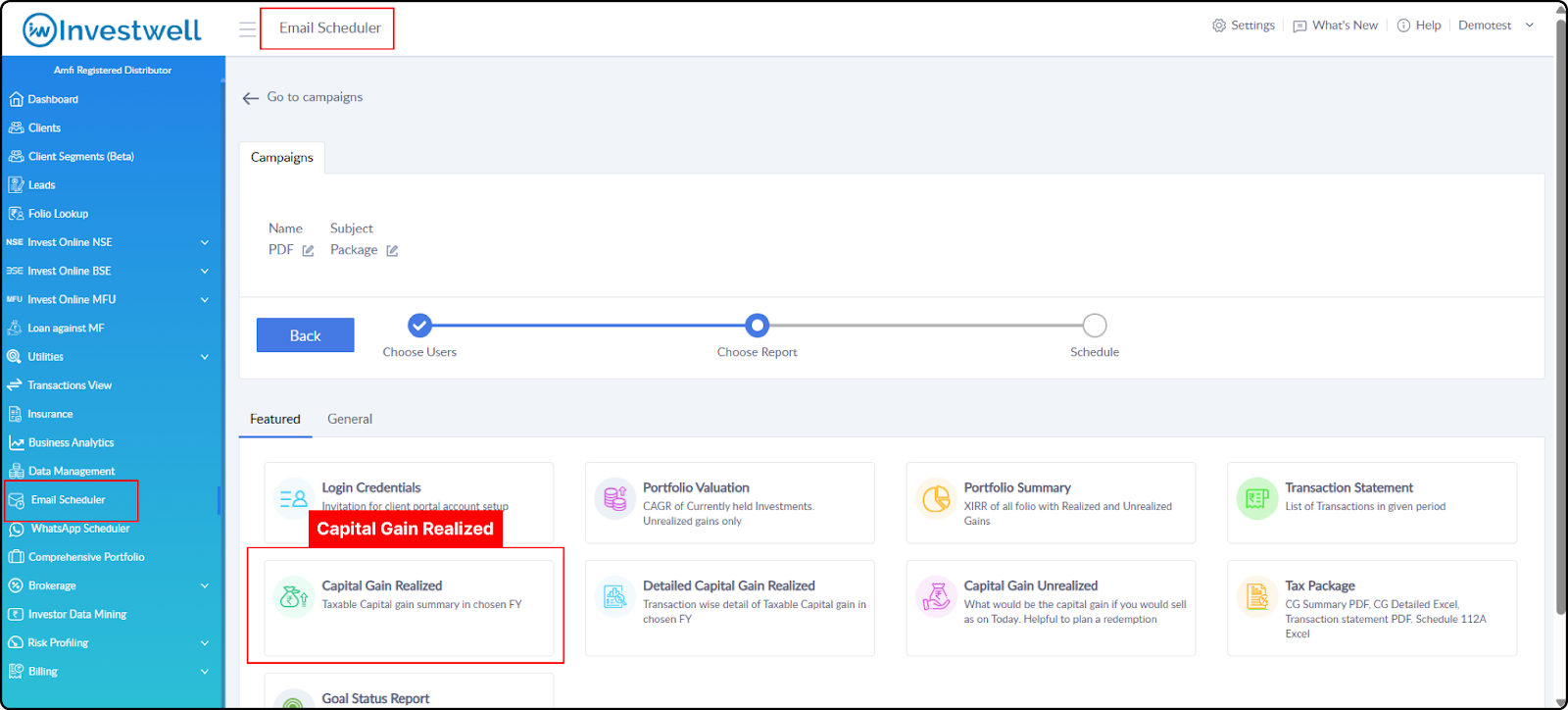Select the Email Scheduler envelope icon
Viewport: 1568px width, 710px height.
click(x=17, y=500)
